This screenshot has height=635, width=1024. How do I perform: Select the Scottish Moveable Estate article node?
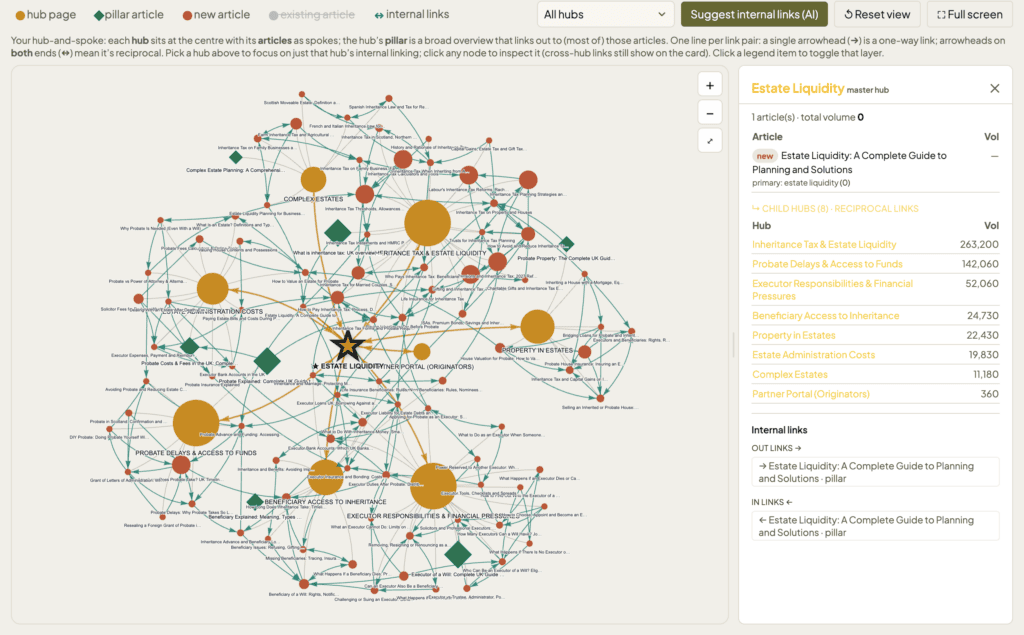[x=302, y=95]
